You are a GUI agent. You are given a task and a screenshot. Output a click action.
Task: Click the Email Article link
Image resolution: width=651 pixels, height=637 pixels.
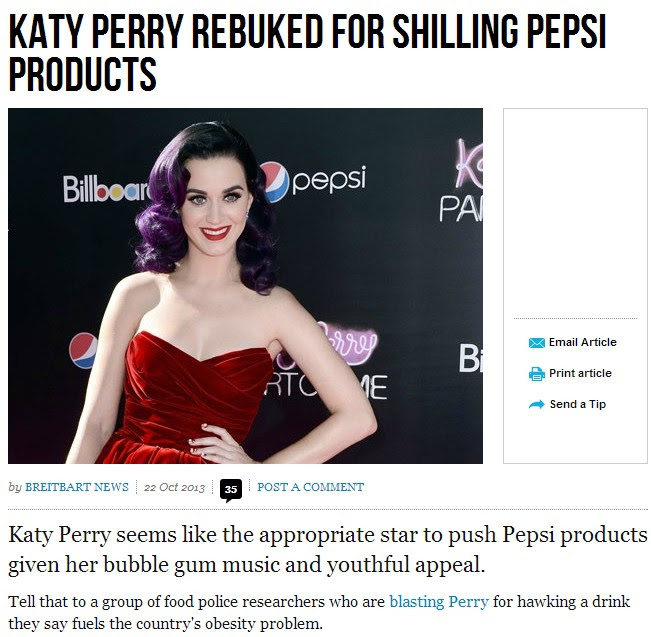[582, 342]
